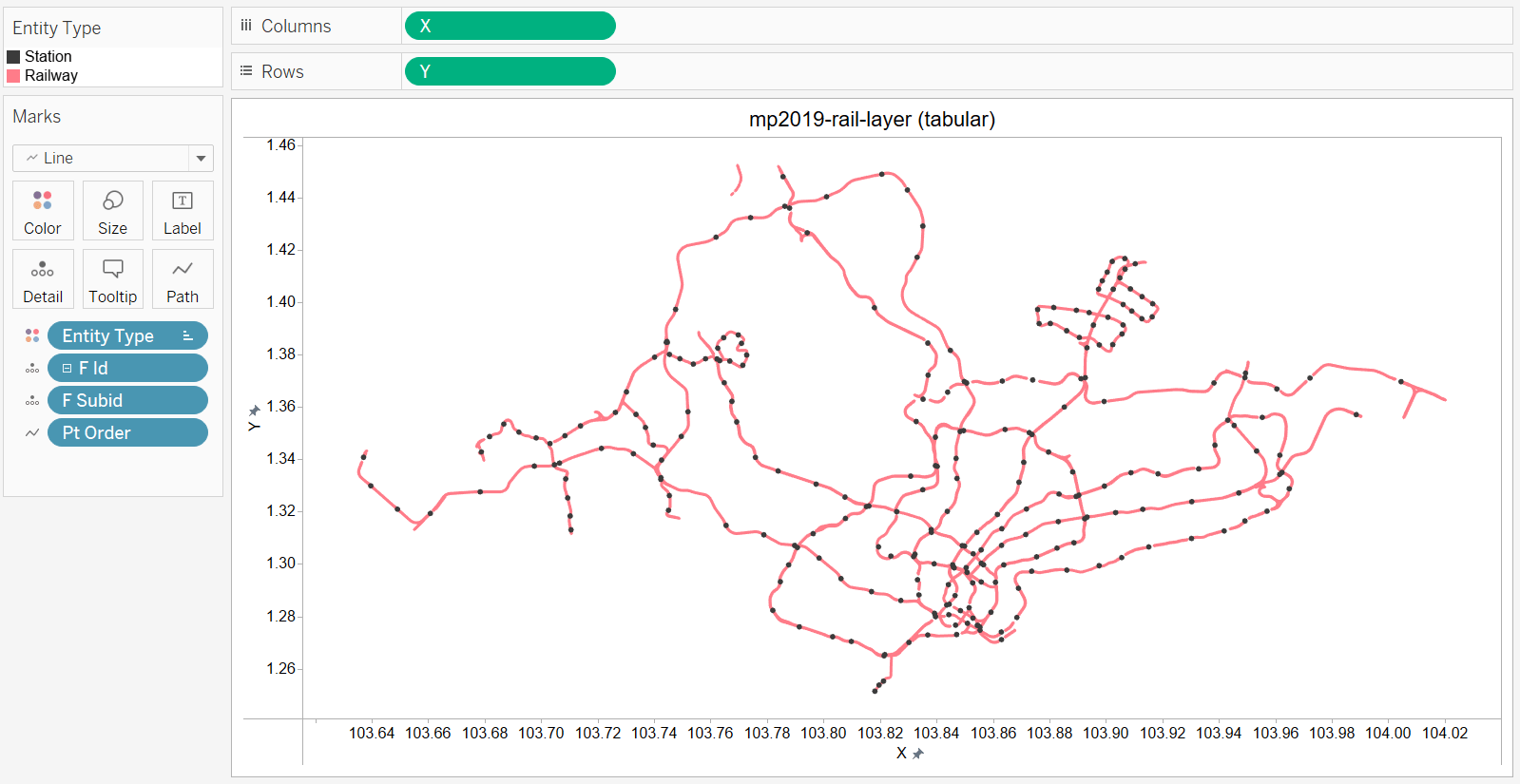
Task: Select the Pt Order pill
Action: 127,432
